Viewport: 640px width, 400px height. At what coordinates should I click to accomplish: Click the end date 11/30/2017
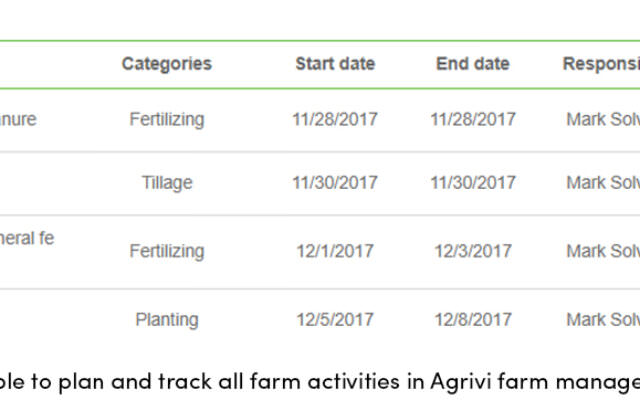(473, 183)
